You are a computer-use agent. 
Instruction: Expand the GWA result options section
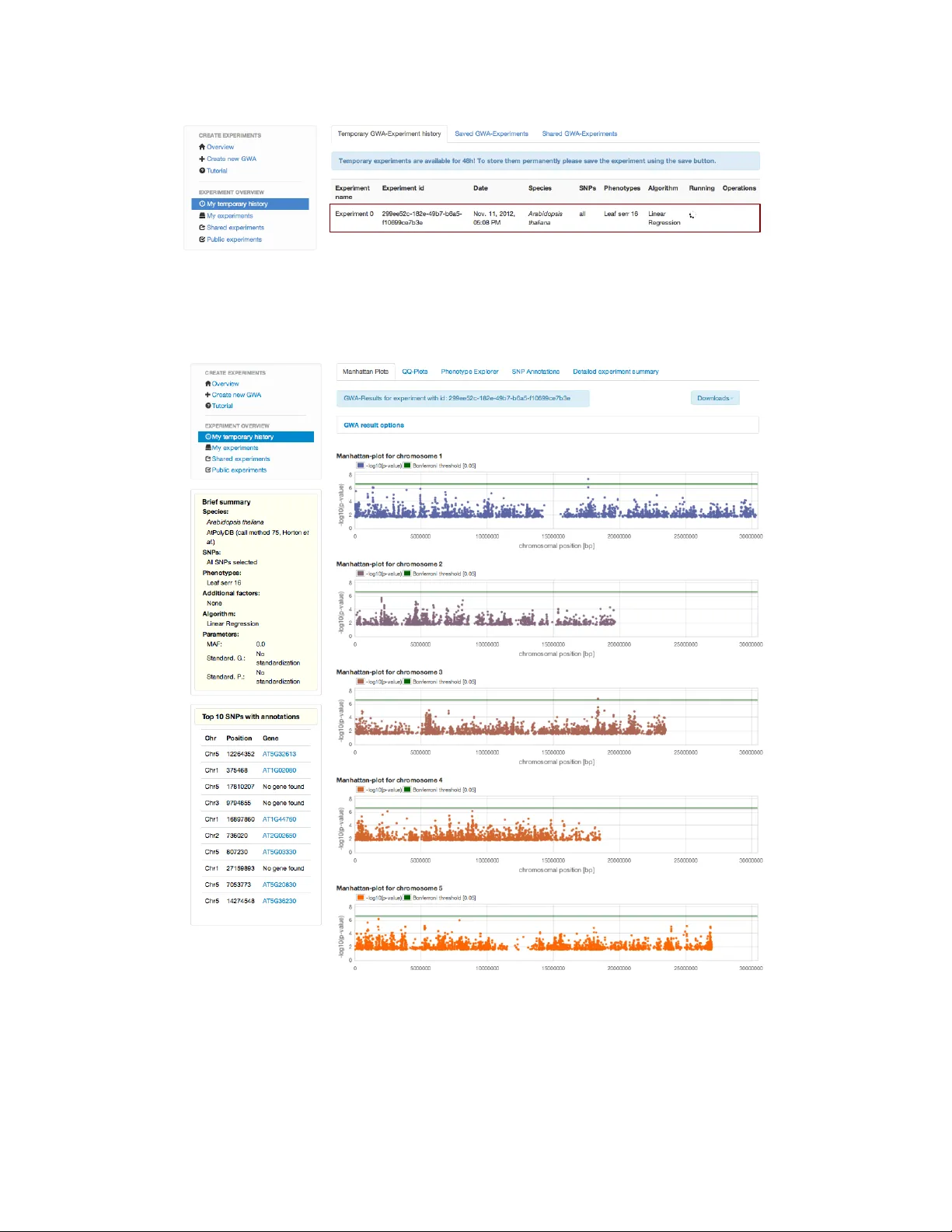374,425
